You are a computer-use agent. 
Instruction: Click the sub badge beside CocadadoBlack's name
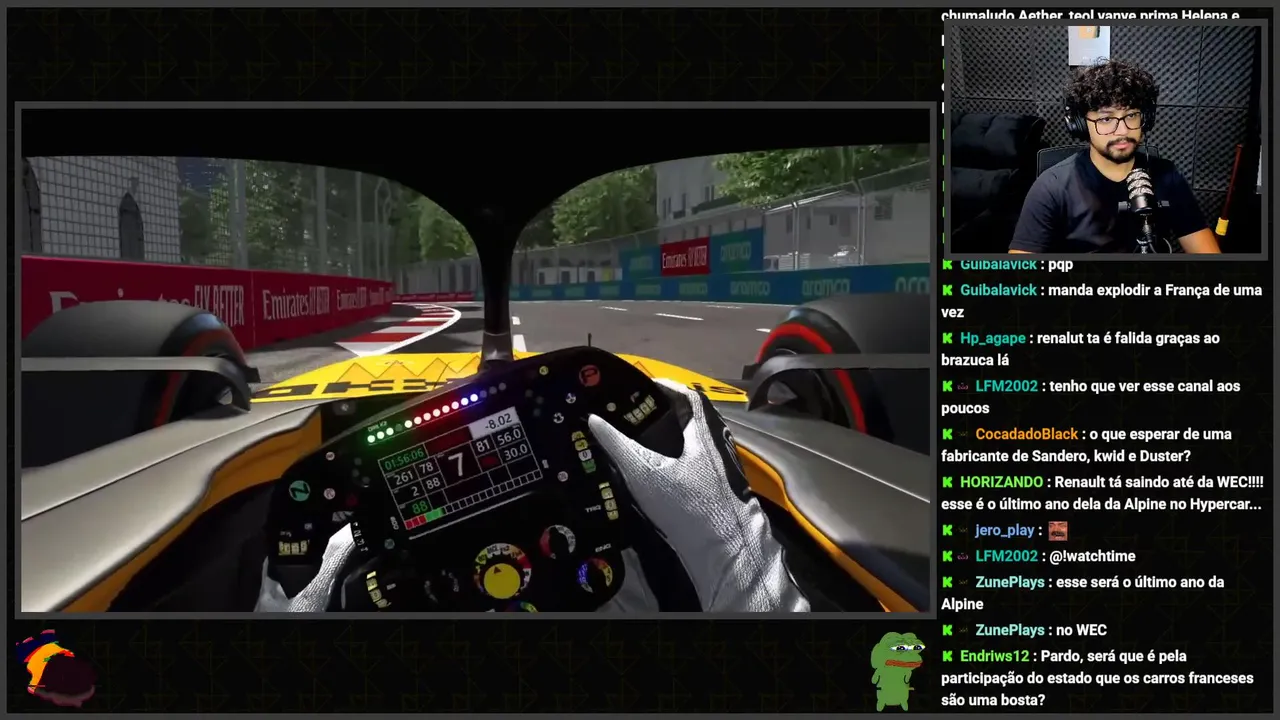(x=964, y=434)
